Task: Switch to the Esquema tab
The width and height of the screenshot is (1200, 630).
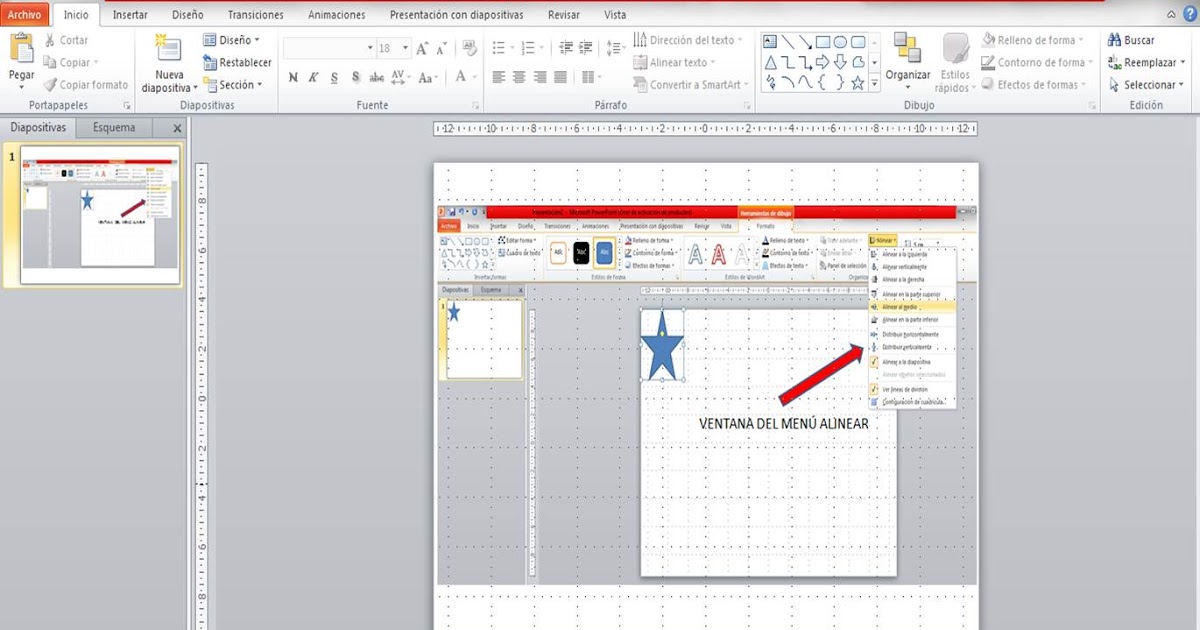Action: point(114,127)
